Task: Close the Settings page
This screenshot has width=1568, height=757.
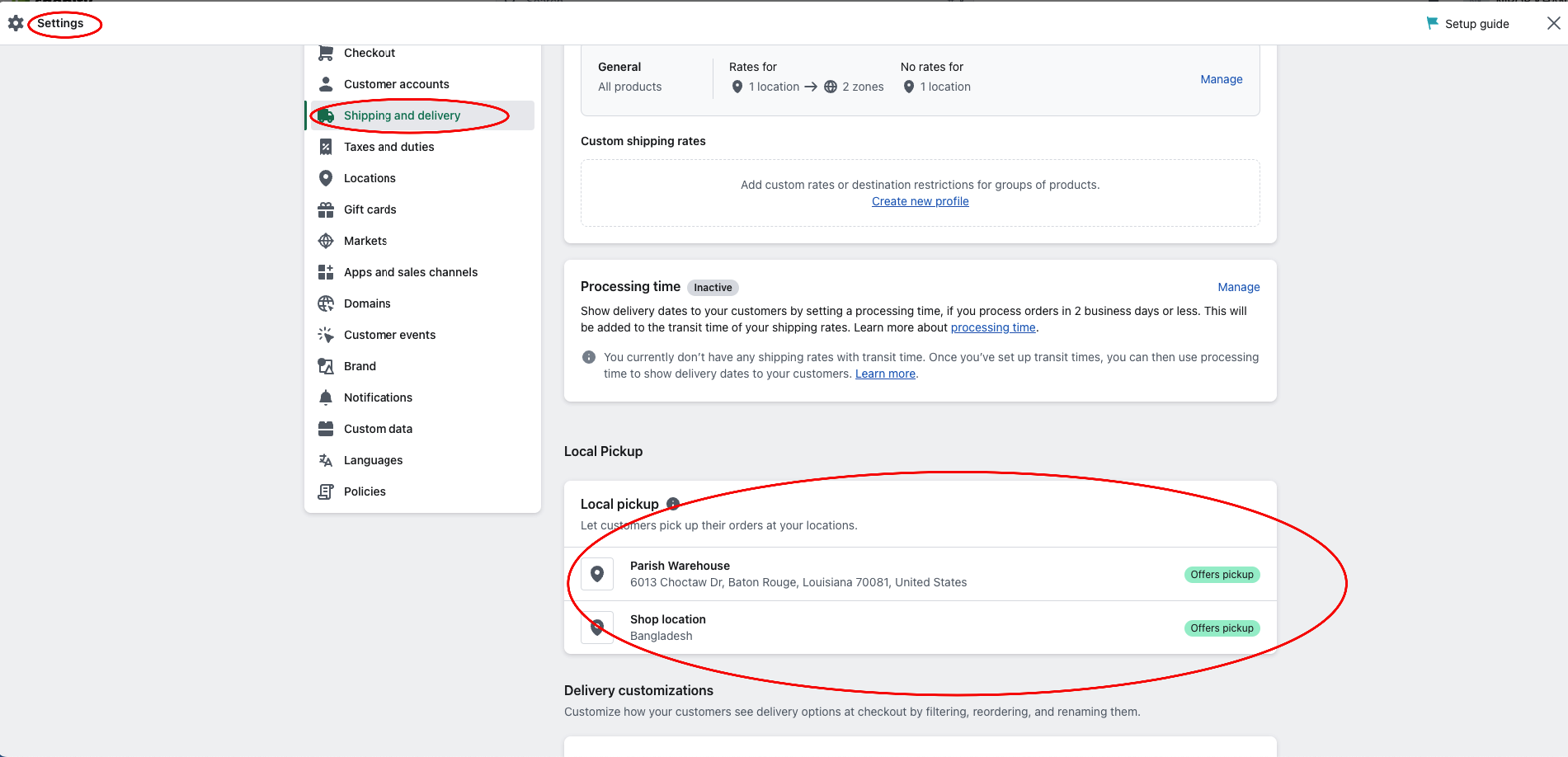Action: 1553,23
